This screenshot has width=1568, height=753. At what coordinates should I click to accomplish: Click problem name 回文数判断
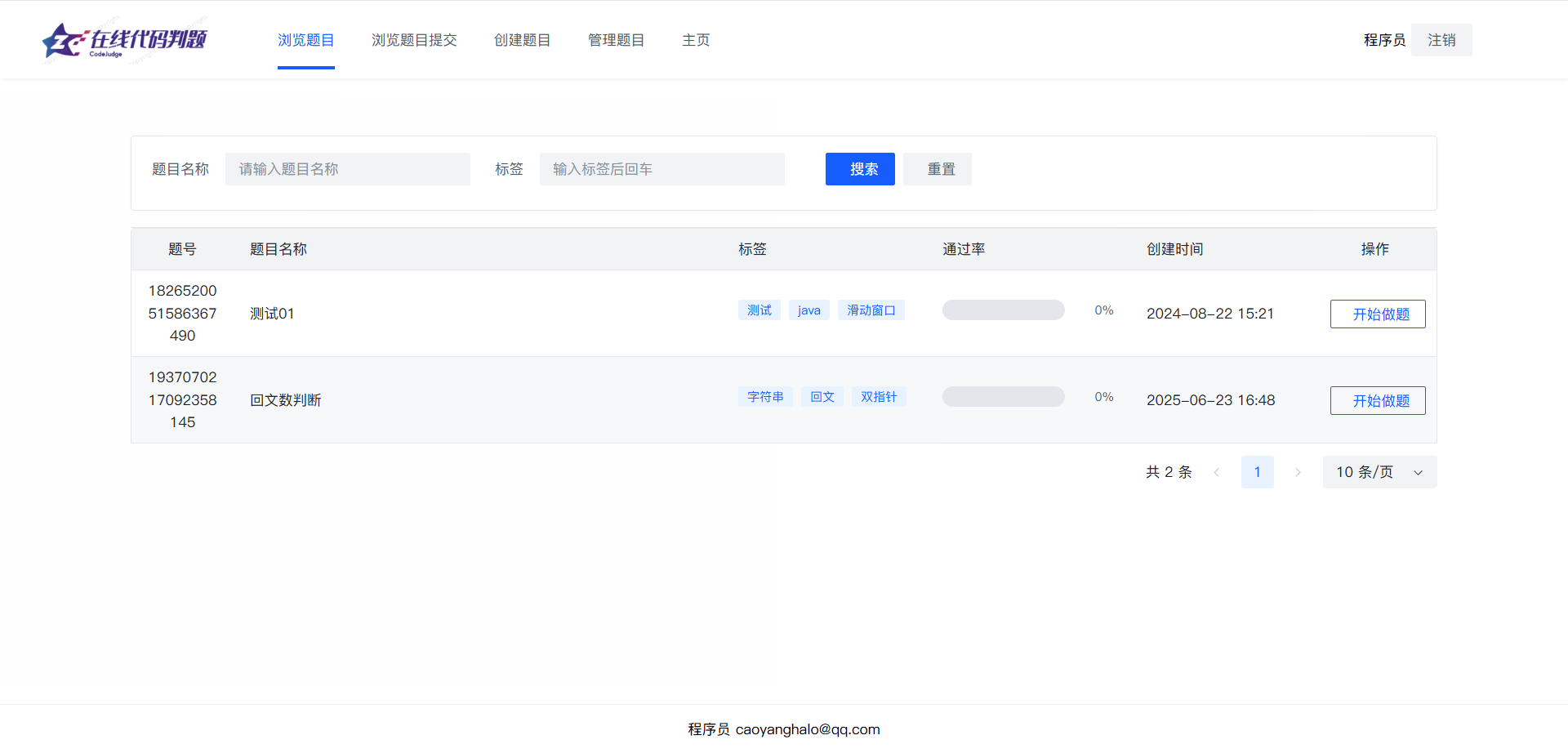click(286, 400)
